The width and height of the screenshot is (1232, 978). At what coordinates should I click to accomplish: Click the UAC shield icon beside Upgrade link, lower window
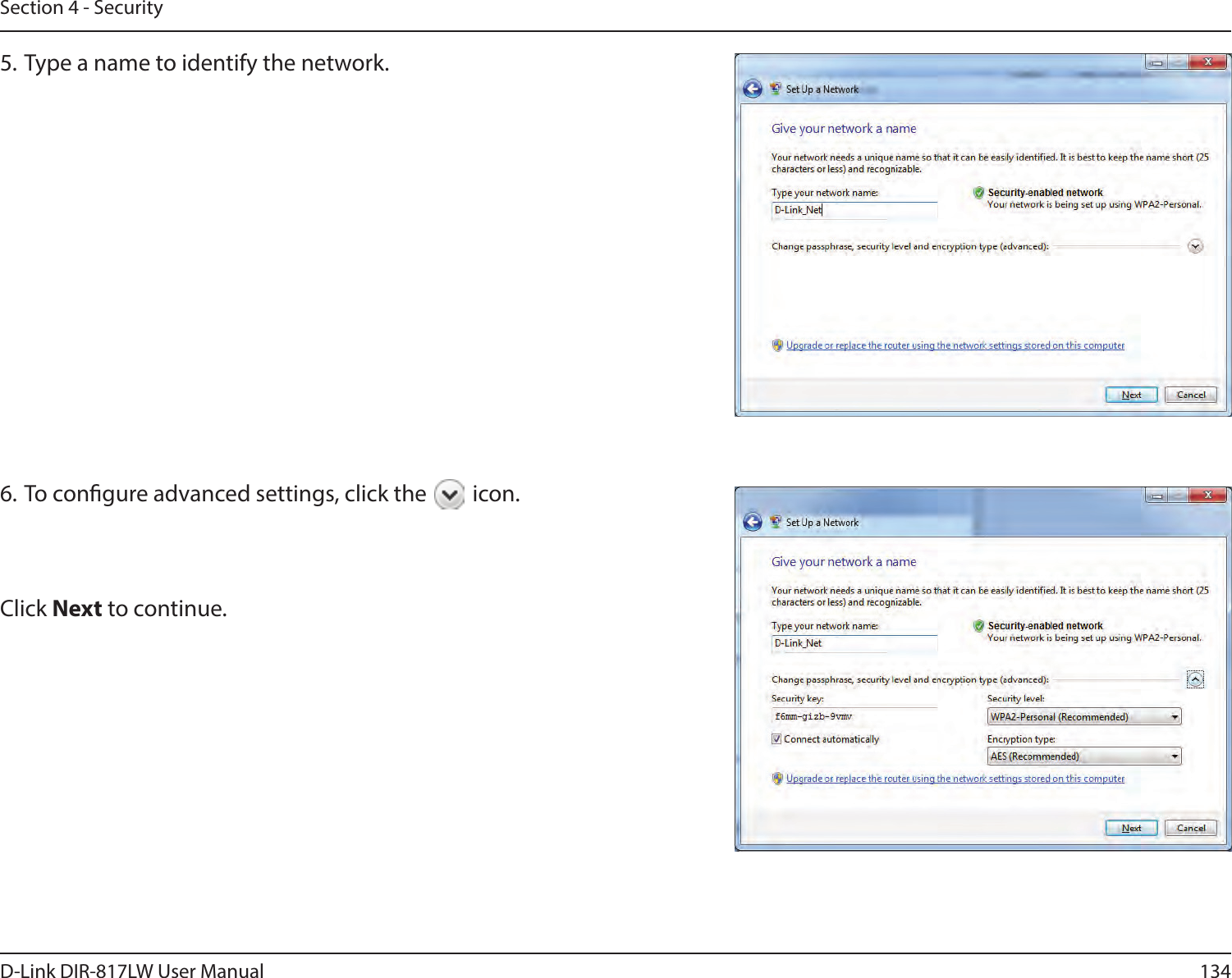777,779
